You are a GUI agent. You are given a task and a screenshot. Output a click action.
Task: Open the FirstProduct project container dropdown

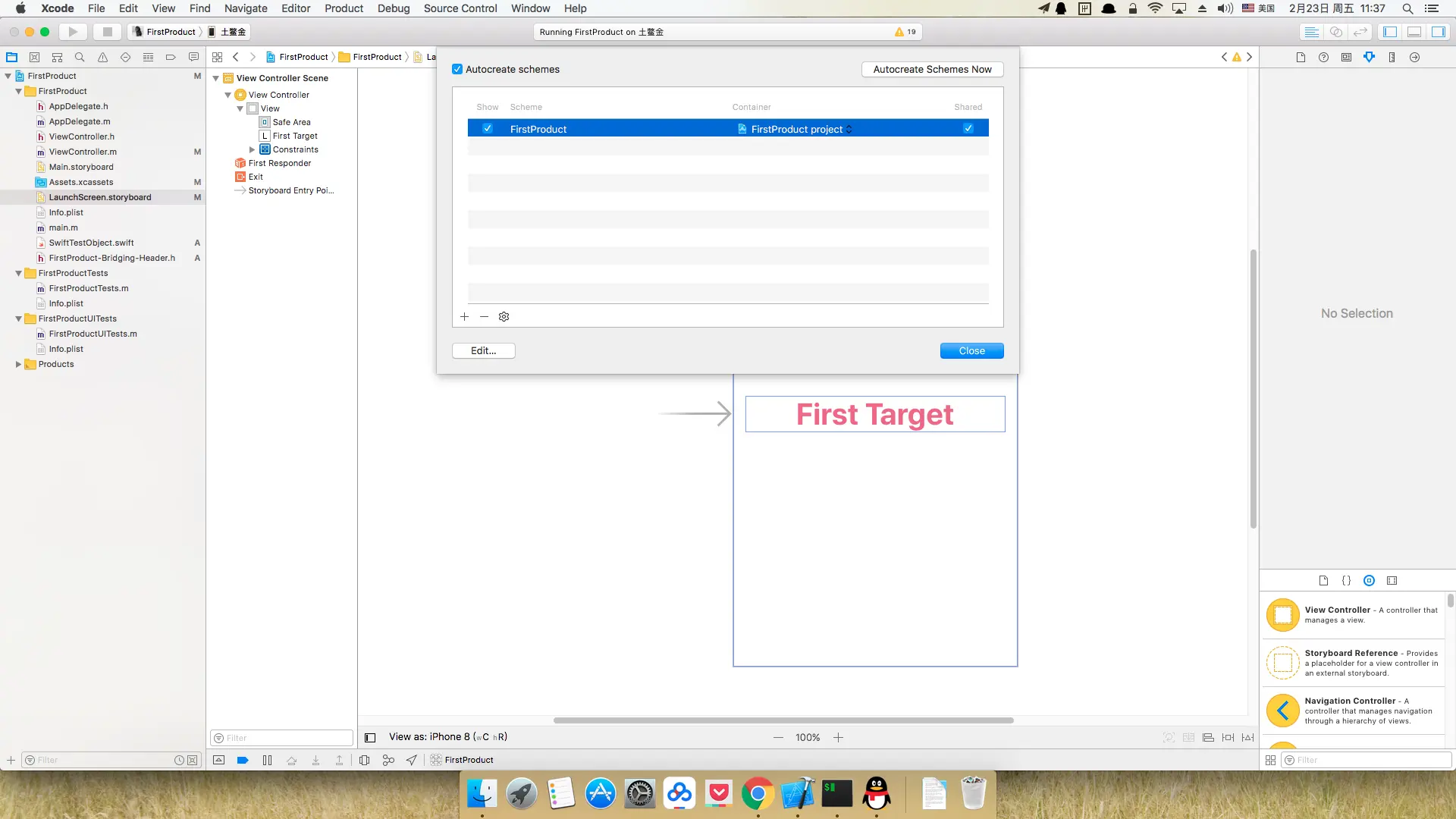(796, 129)
